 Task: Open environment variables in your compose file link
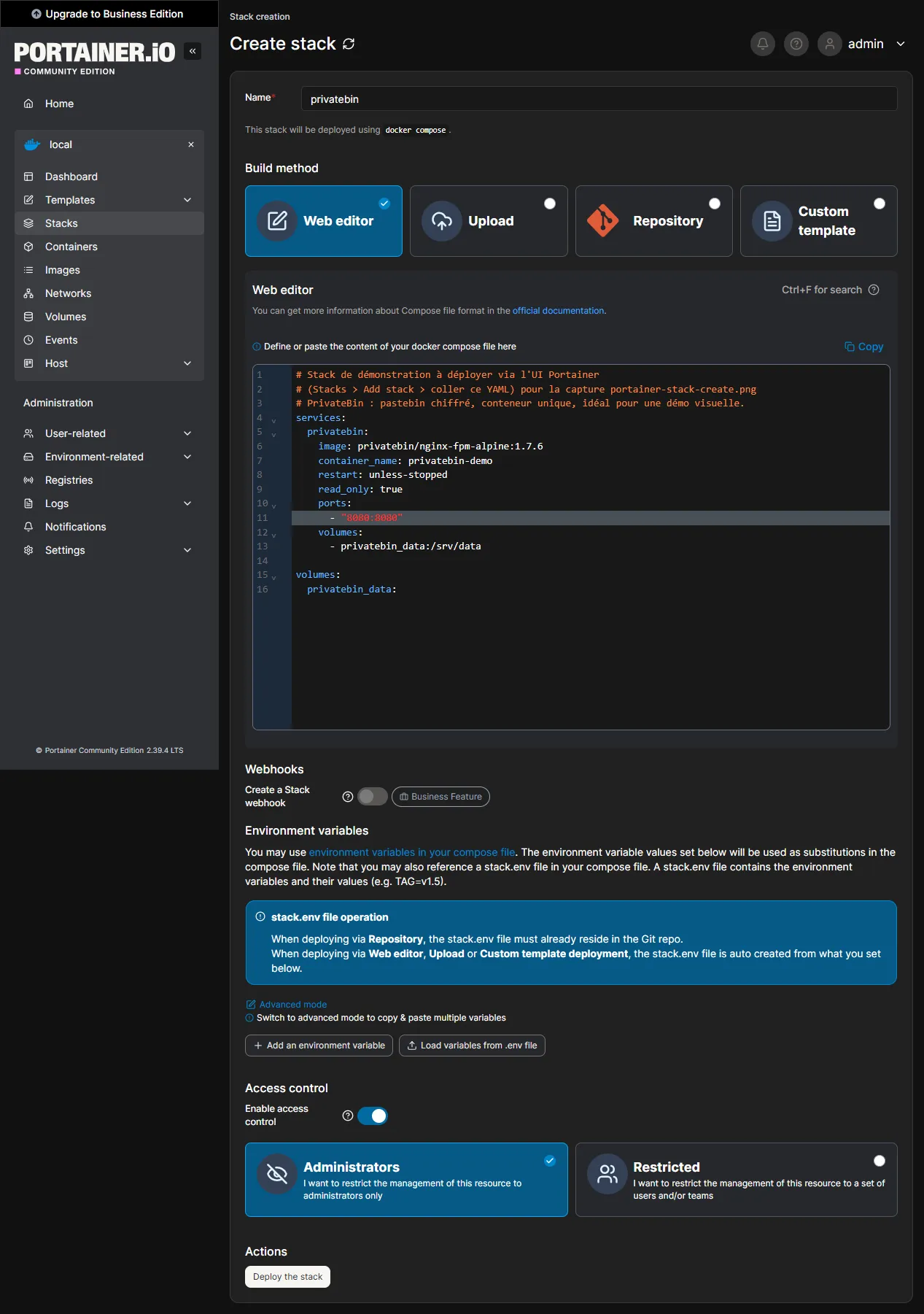412,852
